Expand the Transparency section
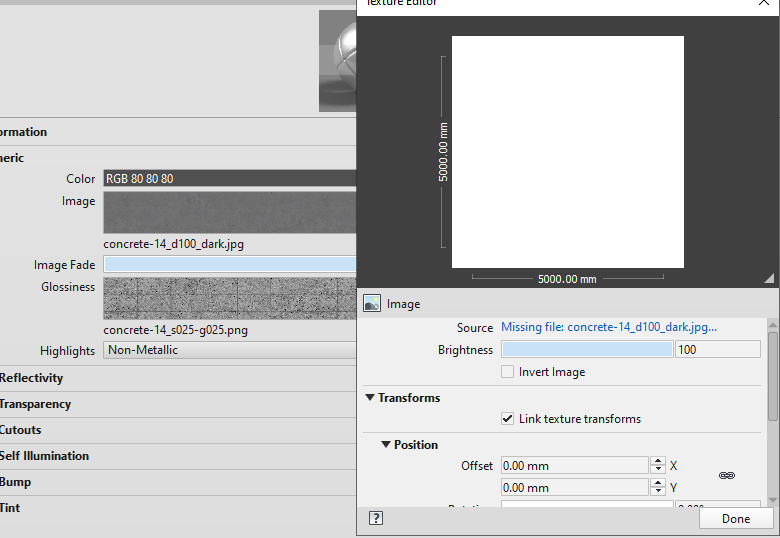780x538 pixels. click(x=35, y=404)
